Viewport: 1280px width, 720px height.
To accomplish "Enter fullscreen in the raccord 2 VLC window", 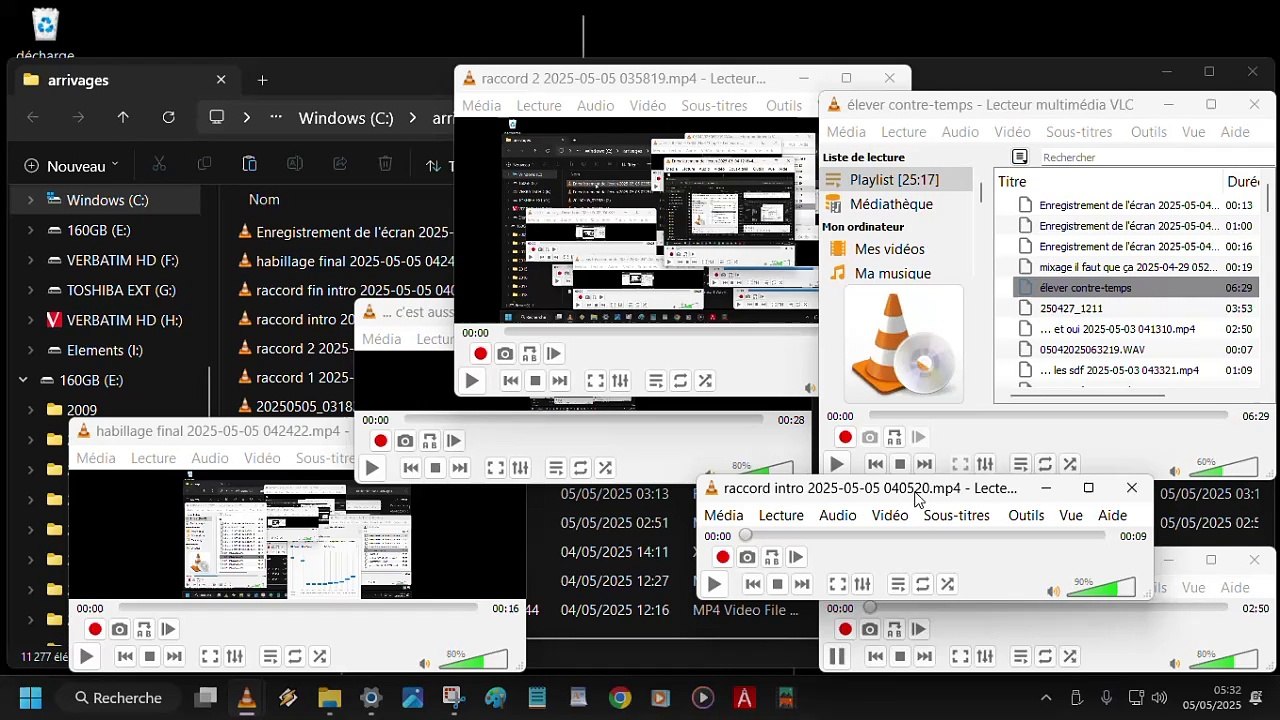I will pyautogui.click(x=595, y=381).
